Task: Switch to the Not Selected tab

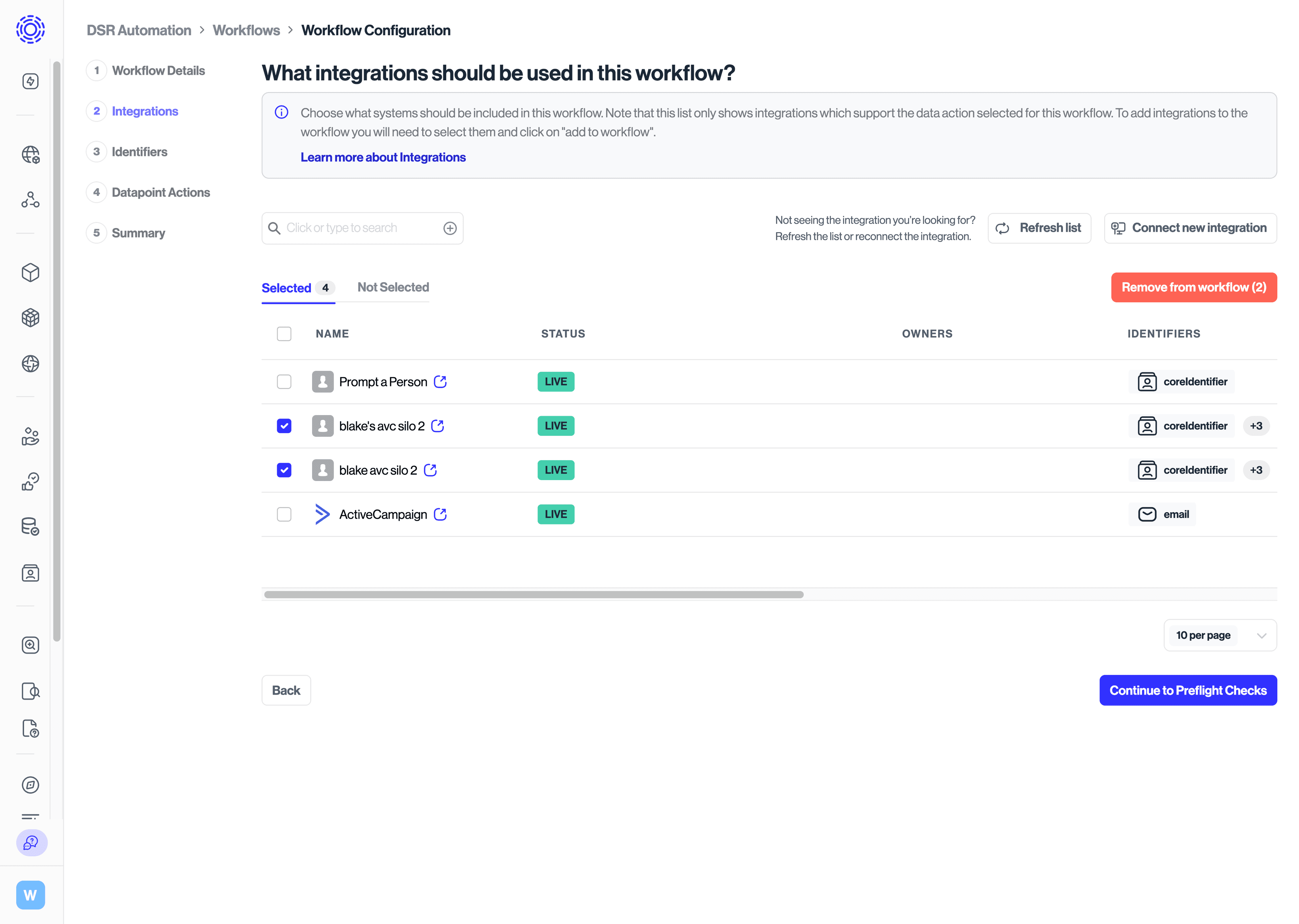Action: (x=393, y=287)
